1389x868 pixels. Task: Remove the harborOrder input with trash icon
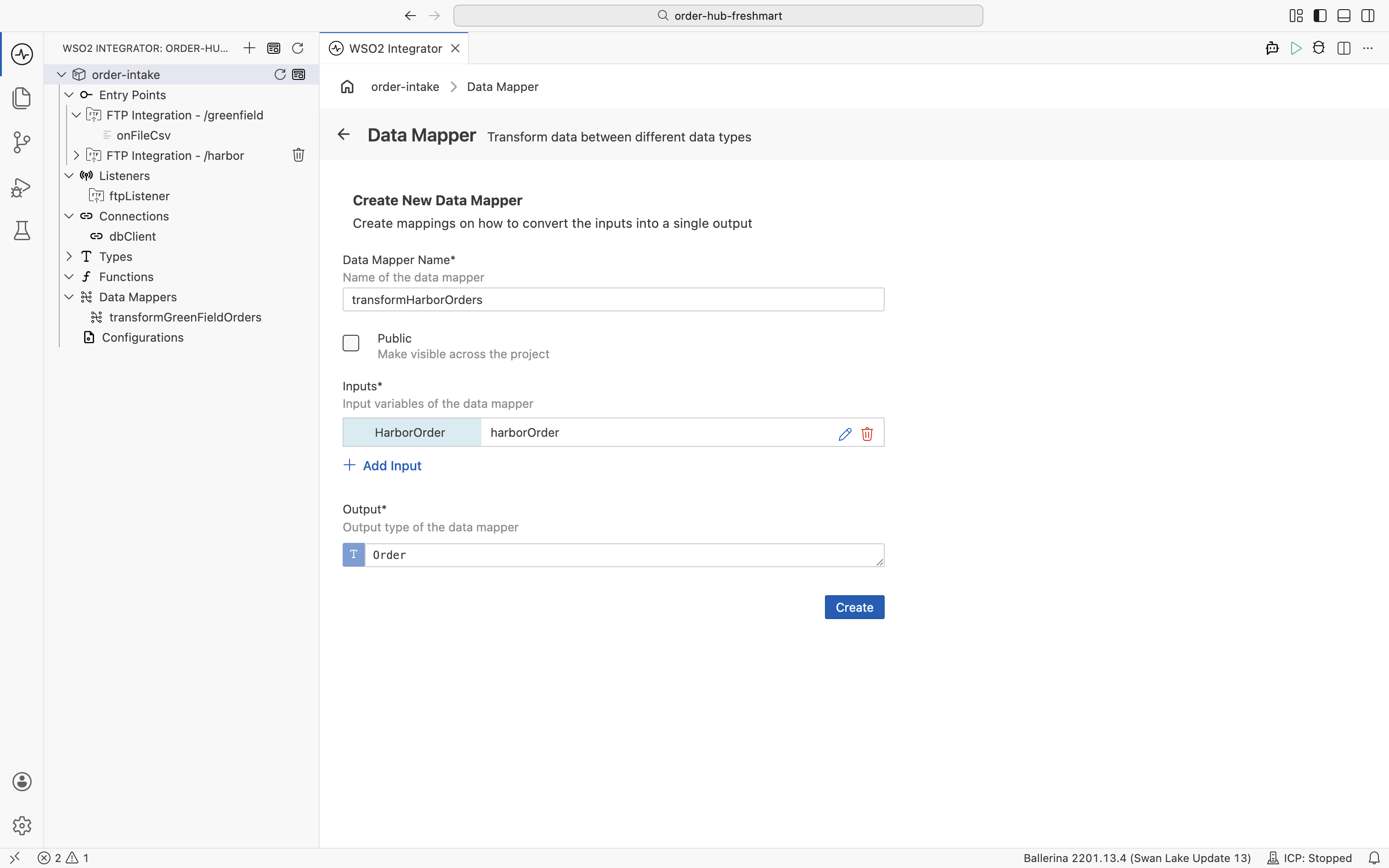point(867,434)
